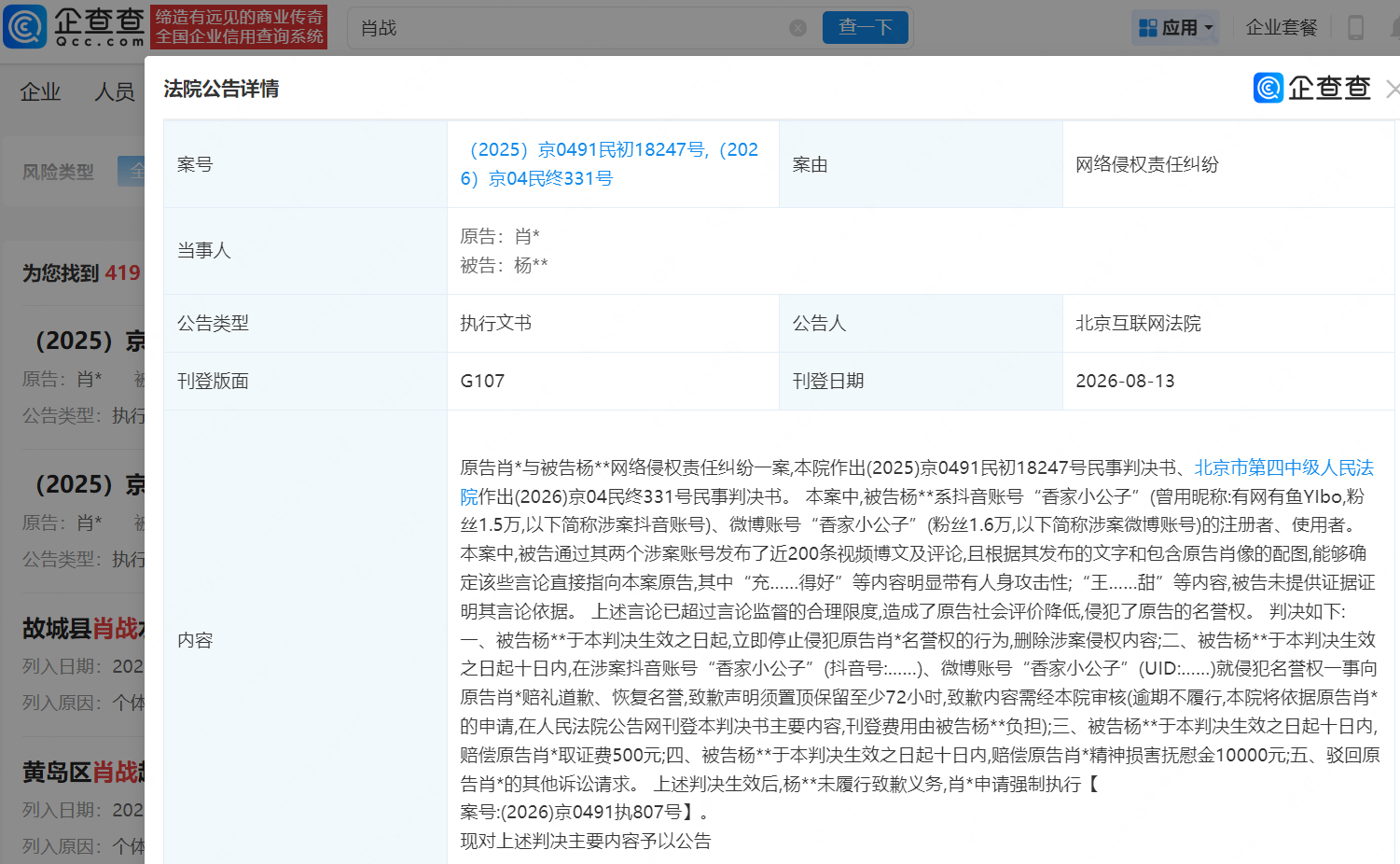The width and height of the screenshot is (1400, 864).
Task: Click the 故城县肖战 result in background list
Action: click(83, 628)
